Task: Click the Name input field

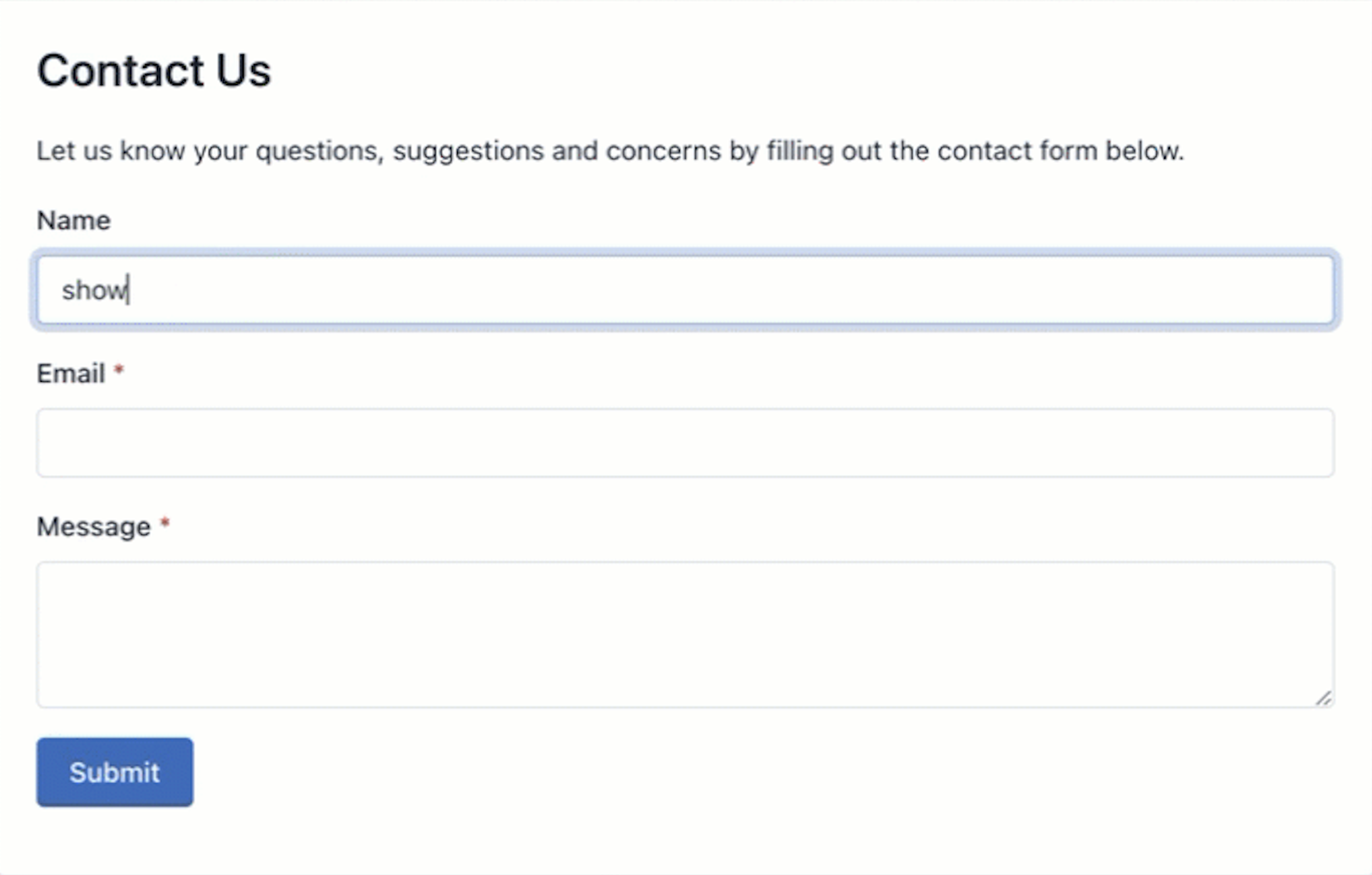Action: (x=686, y=289)
